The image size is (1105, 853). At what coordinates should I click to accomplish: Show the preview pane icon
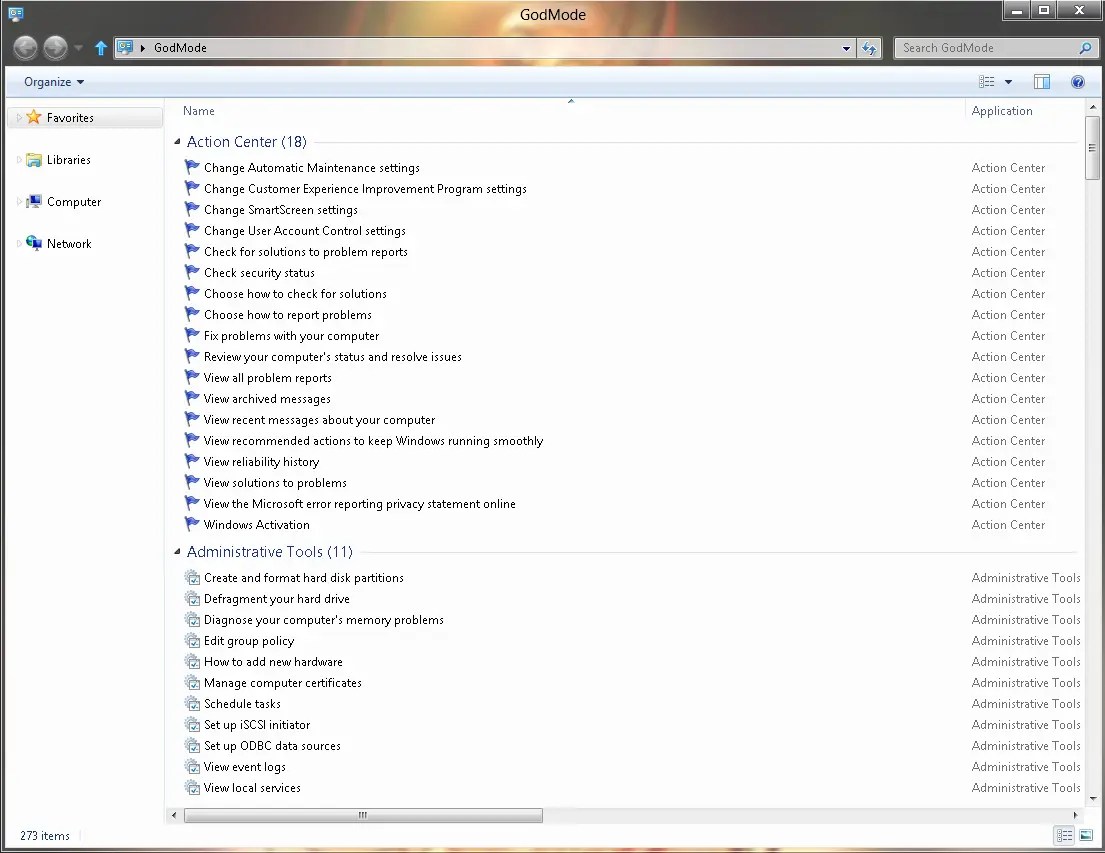pos(1042,82)
